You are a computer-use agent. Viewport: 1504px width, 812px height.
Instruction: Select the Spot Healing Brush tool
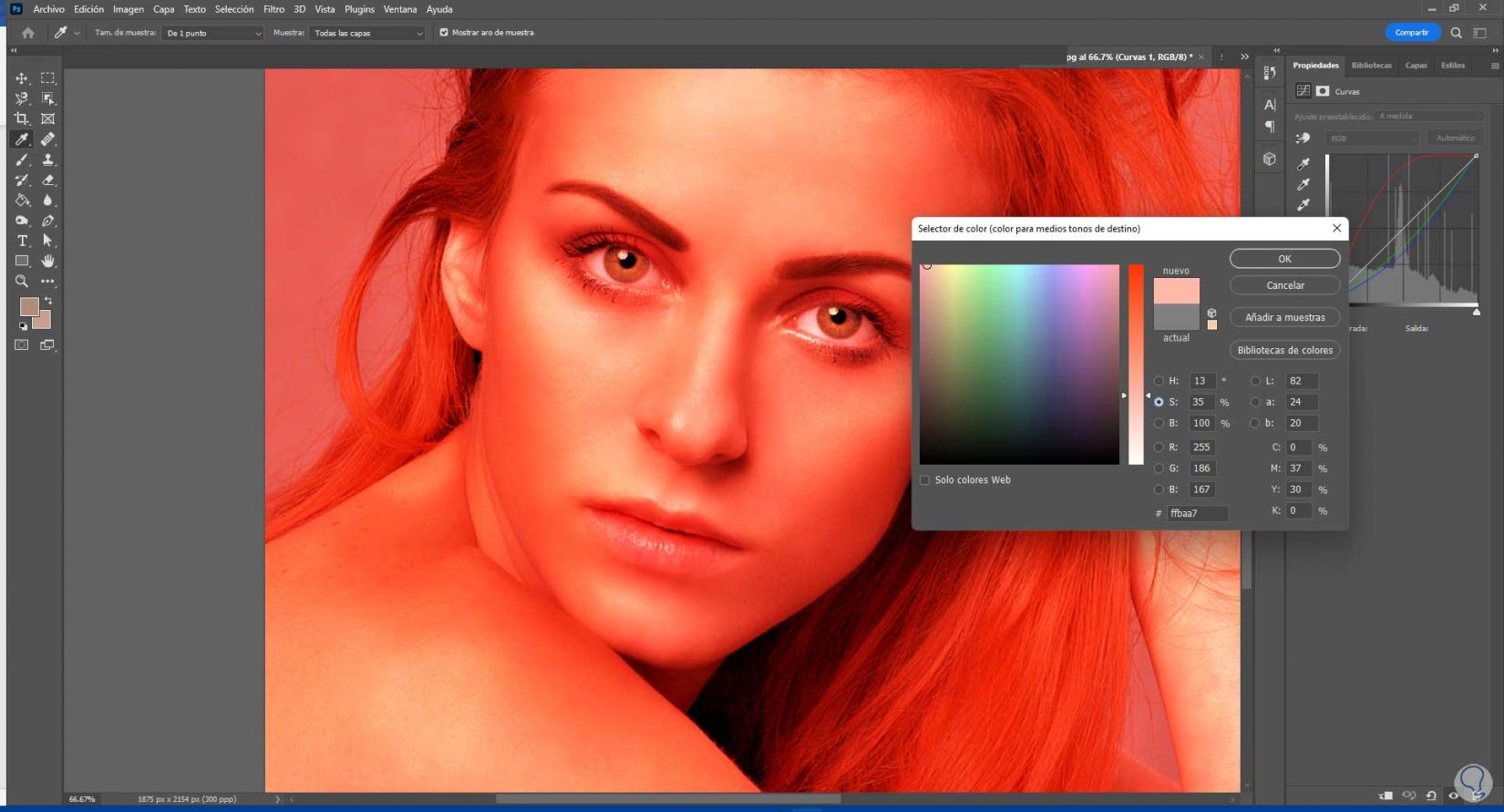[47, 139]
